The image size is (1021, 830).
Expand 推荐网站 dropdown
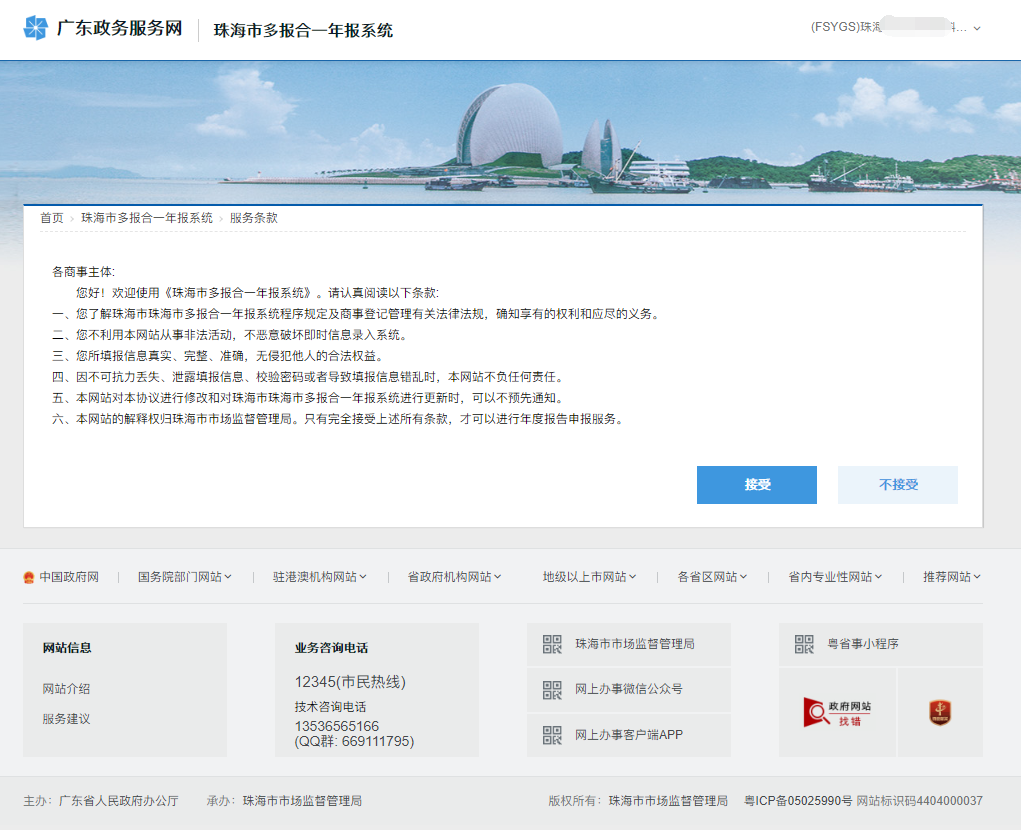951,577
